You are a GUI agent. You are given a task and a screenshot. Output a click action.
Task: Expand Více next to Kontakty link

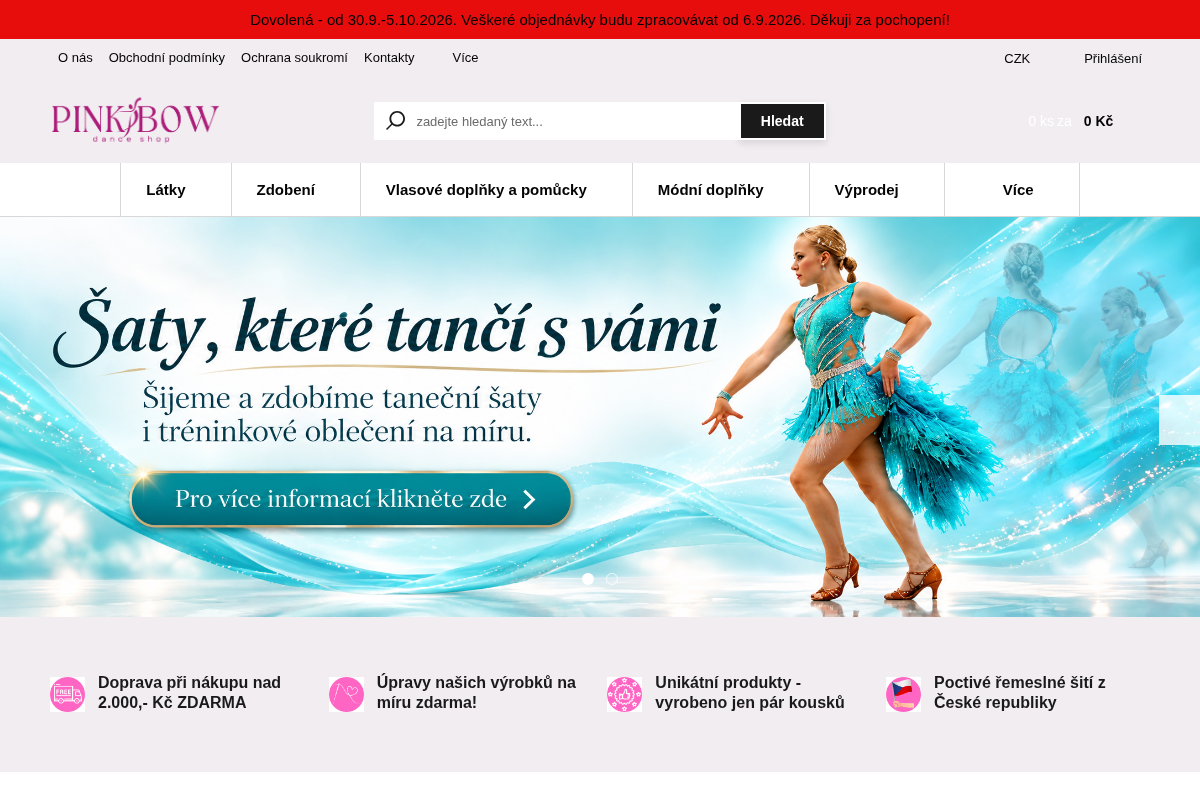coord(465,58)
